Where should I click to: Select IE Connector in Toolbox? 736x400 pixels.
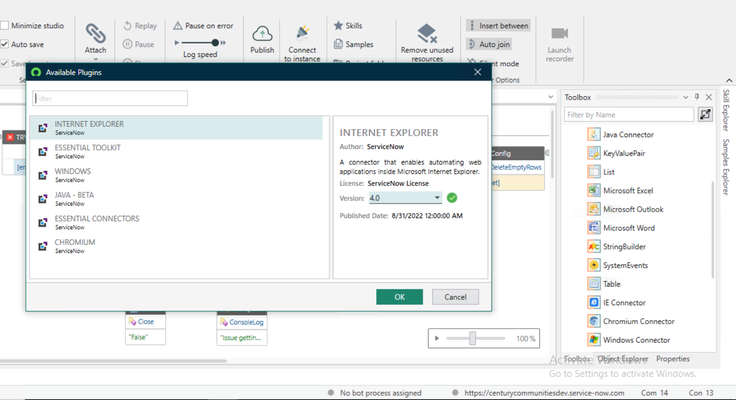point(616,303)
